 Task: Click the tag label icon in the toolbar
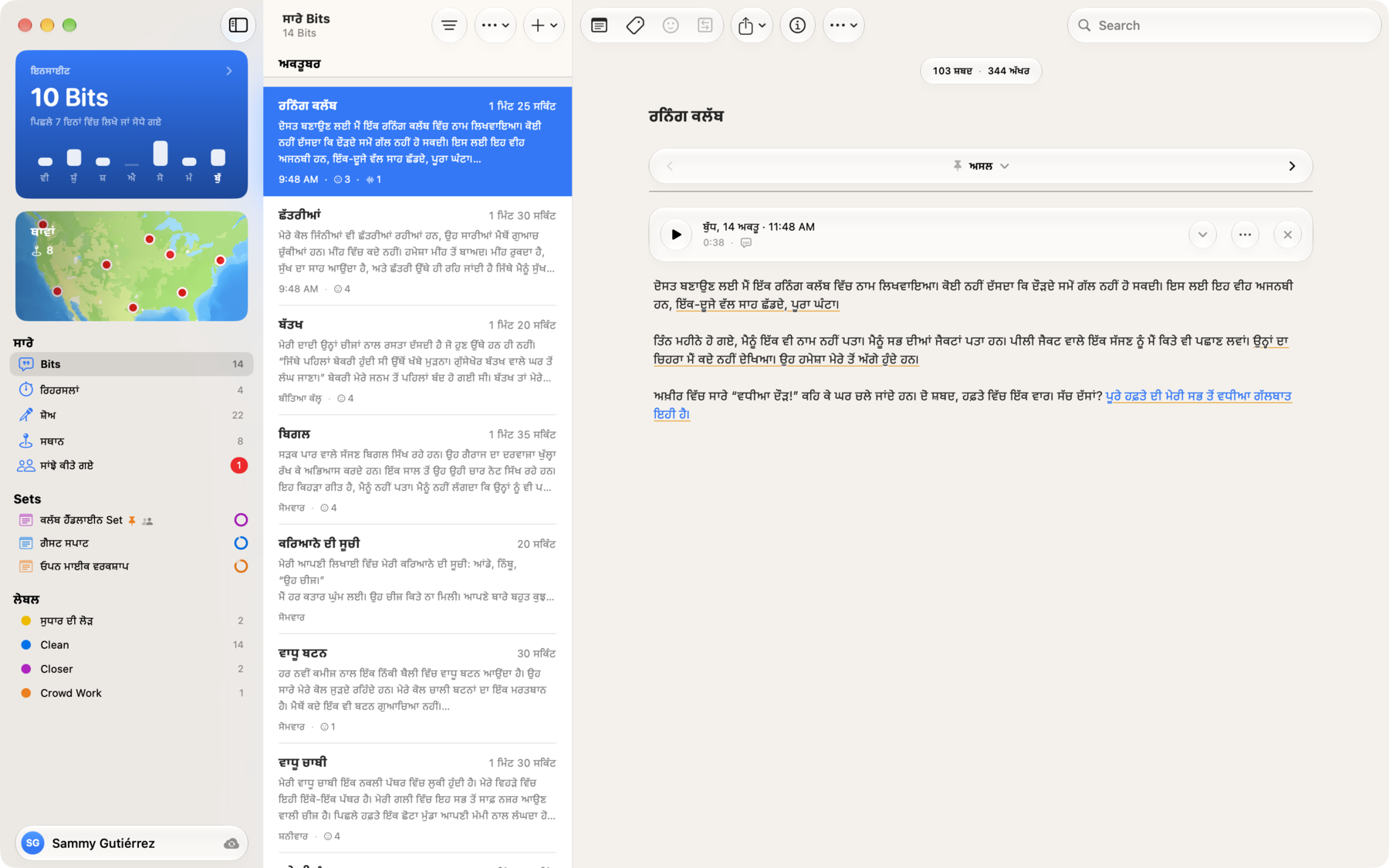tap(635, 25)
